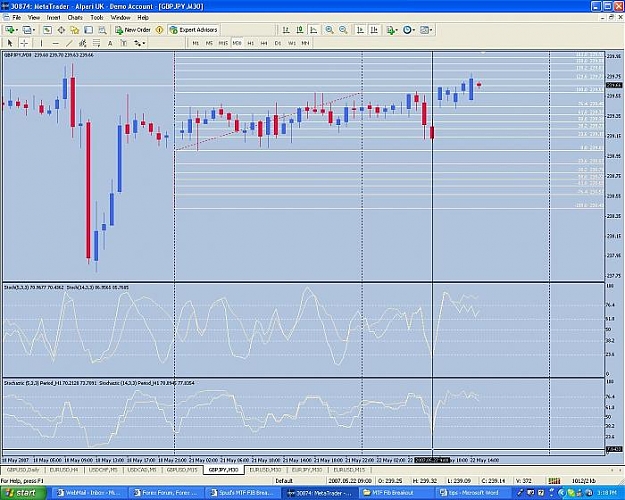Select the Equidistant Channel tool
This screenshot has height=500, width=625.
83,43
